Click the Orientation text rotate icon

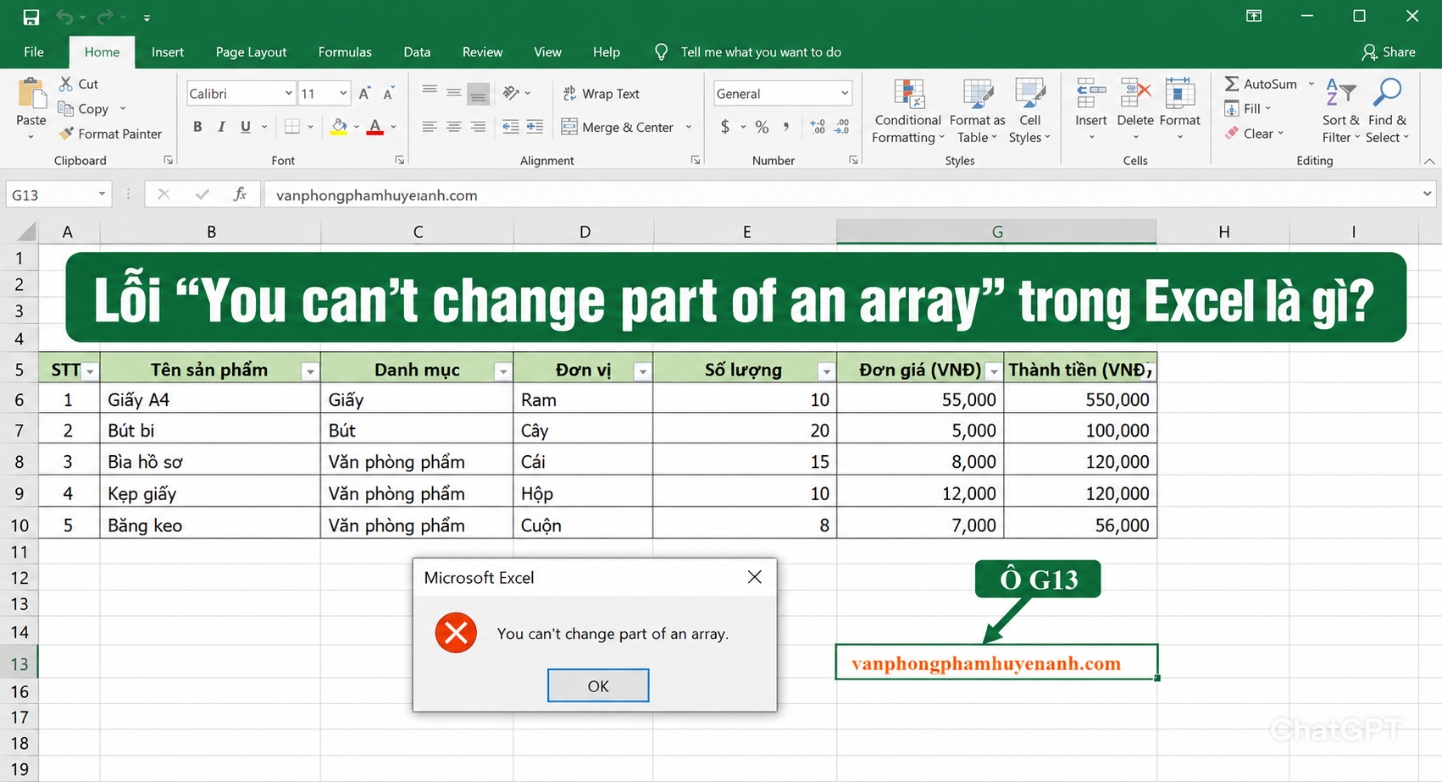click(512, 93)
